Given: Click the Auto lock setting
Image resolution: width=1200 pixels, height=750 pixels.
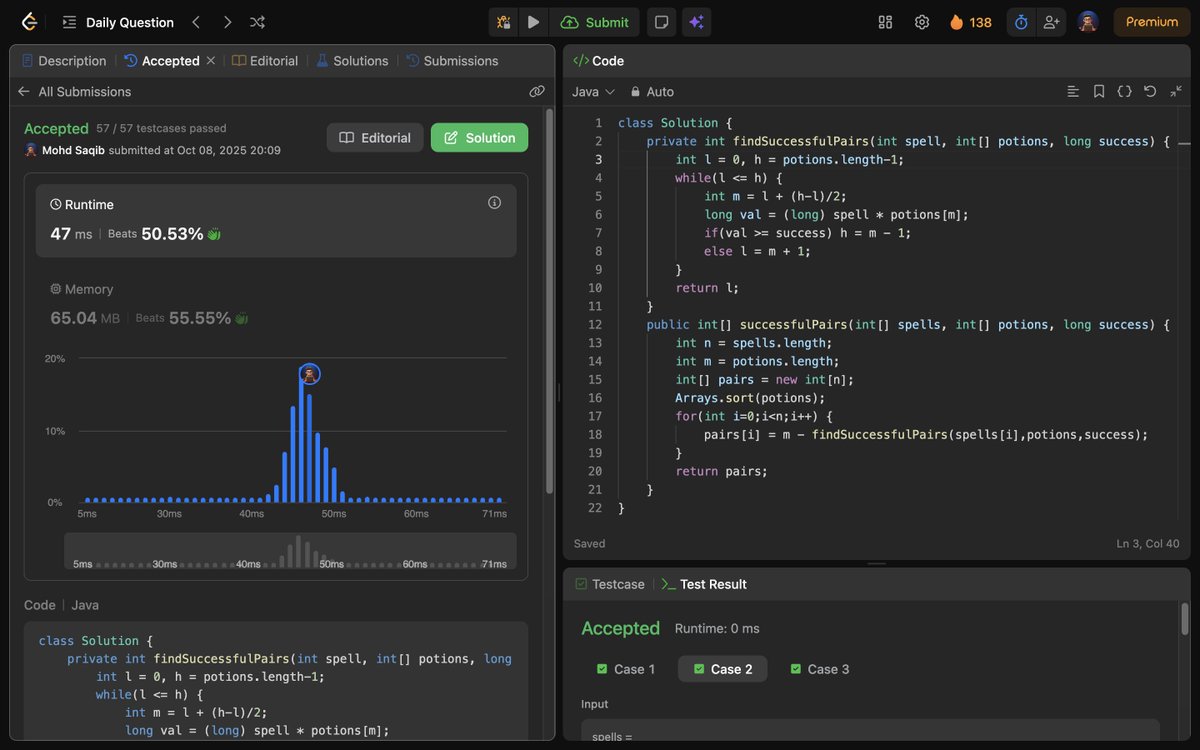Looking at the screenshot, I should (652, 91).
